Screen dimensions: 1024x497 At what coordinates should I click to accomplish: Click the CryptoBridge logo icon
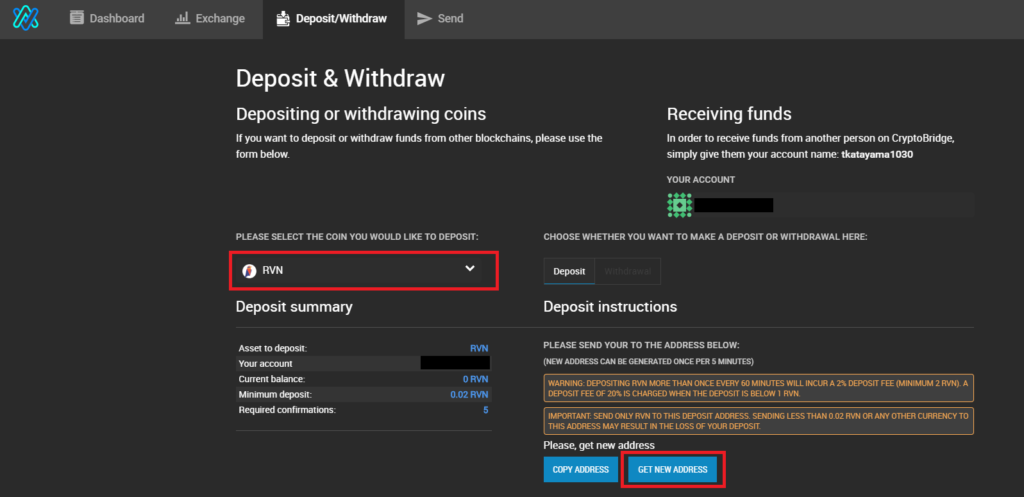click(x=26, y=18)
